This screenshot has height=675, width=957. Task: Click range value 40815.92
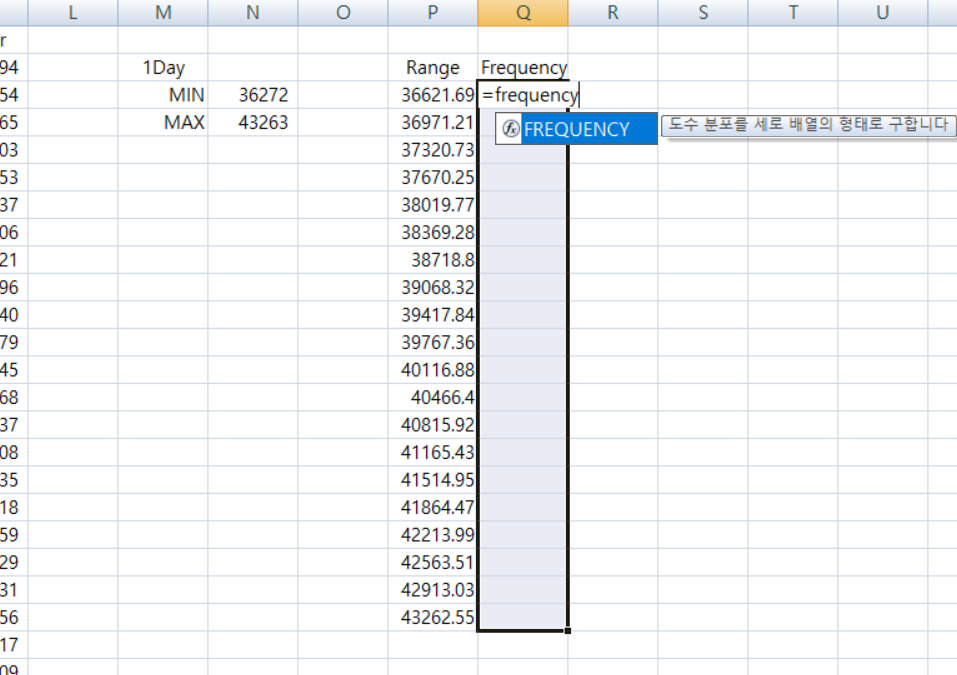(433, 425)
